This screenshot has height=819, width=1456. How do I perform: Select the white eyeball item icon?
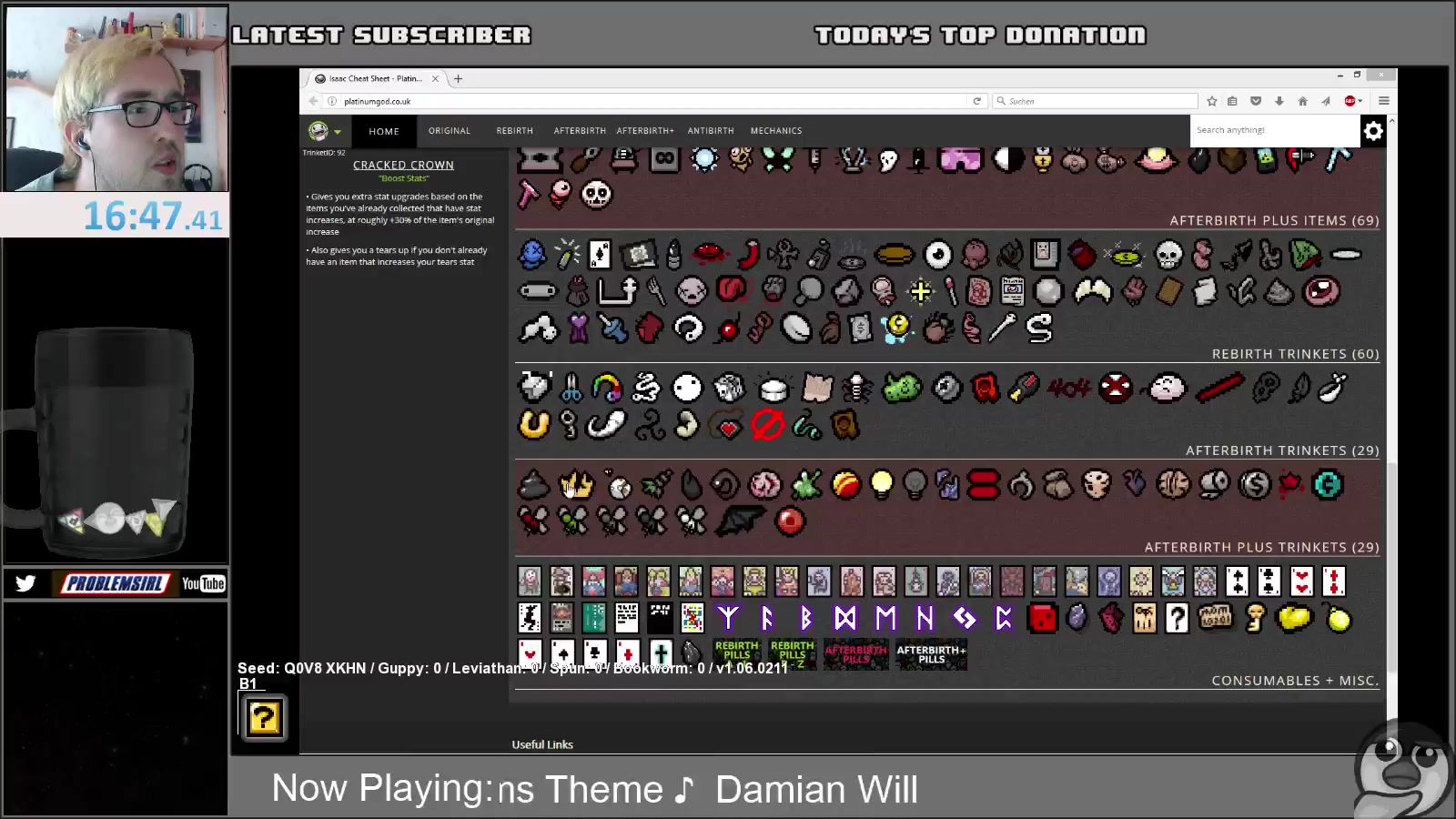pyautogui.click(x=937, y=255)
